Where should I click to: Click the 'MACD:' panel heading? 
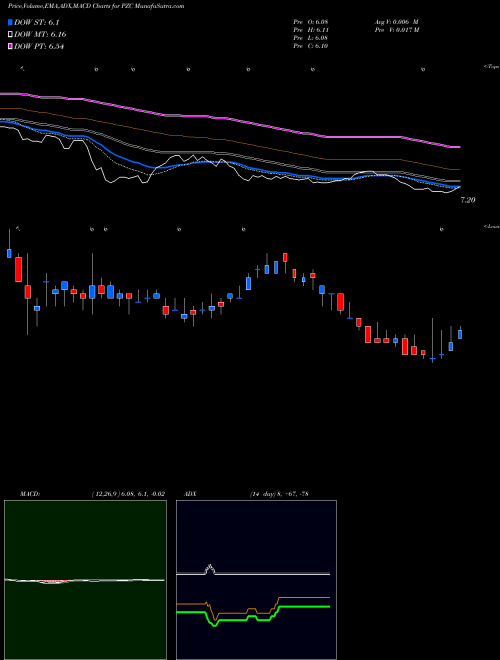tap(30, 494)
